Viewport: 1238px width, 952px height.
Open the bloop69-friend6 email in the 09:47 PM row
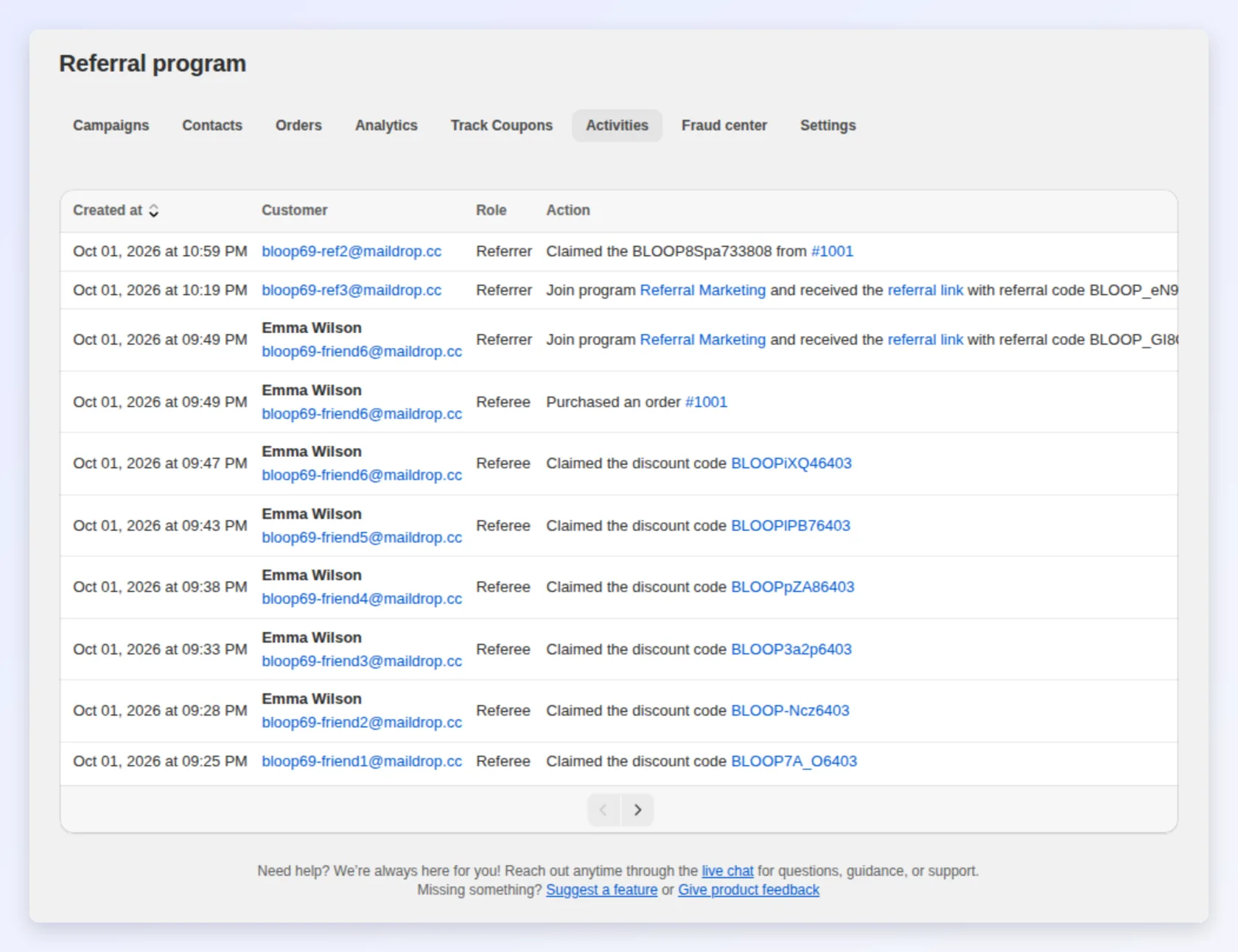point(362,475)
